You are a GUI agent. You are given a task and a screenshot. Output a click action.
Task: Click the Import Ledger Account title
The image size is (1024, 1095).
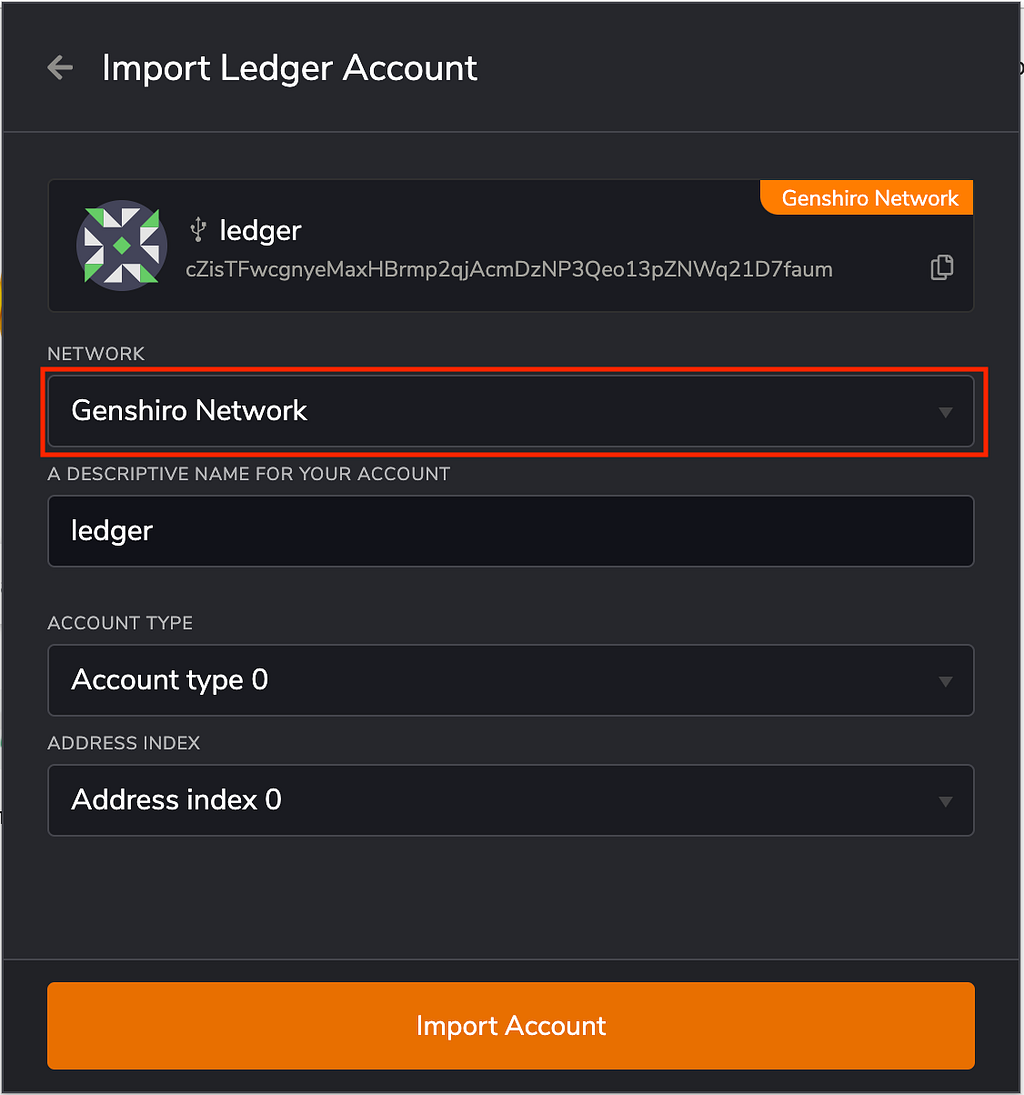tap(290, 68)
